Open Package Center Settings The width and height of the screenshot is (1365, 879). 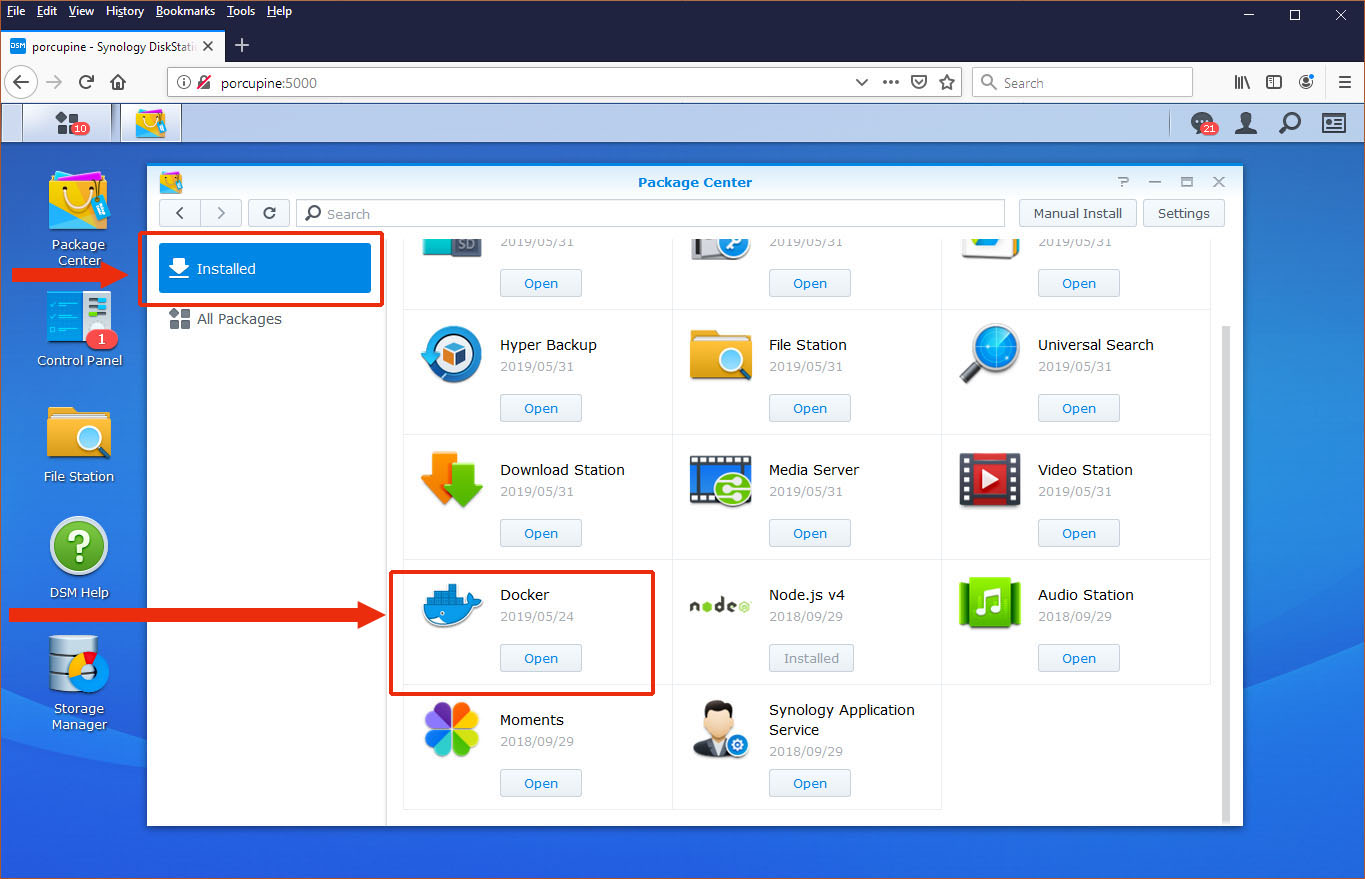[x=1184, y=213]
